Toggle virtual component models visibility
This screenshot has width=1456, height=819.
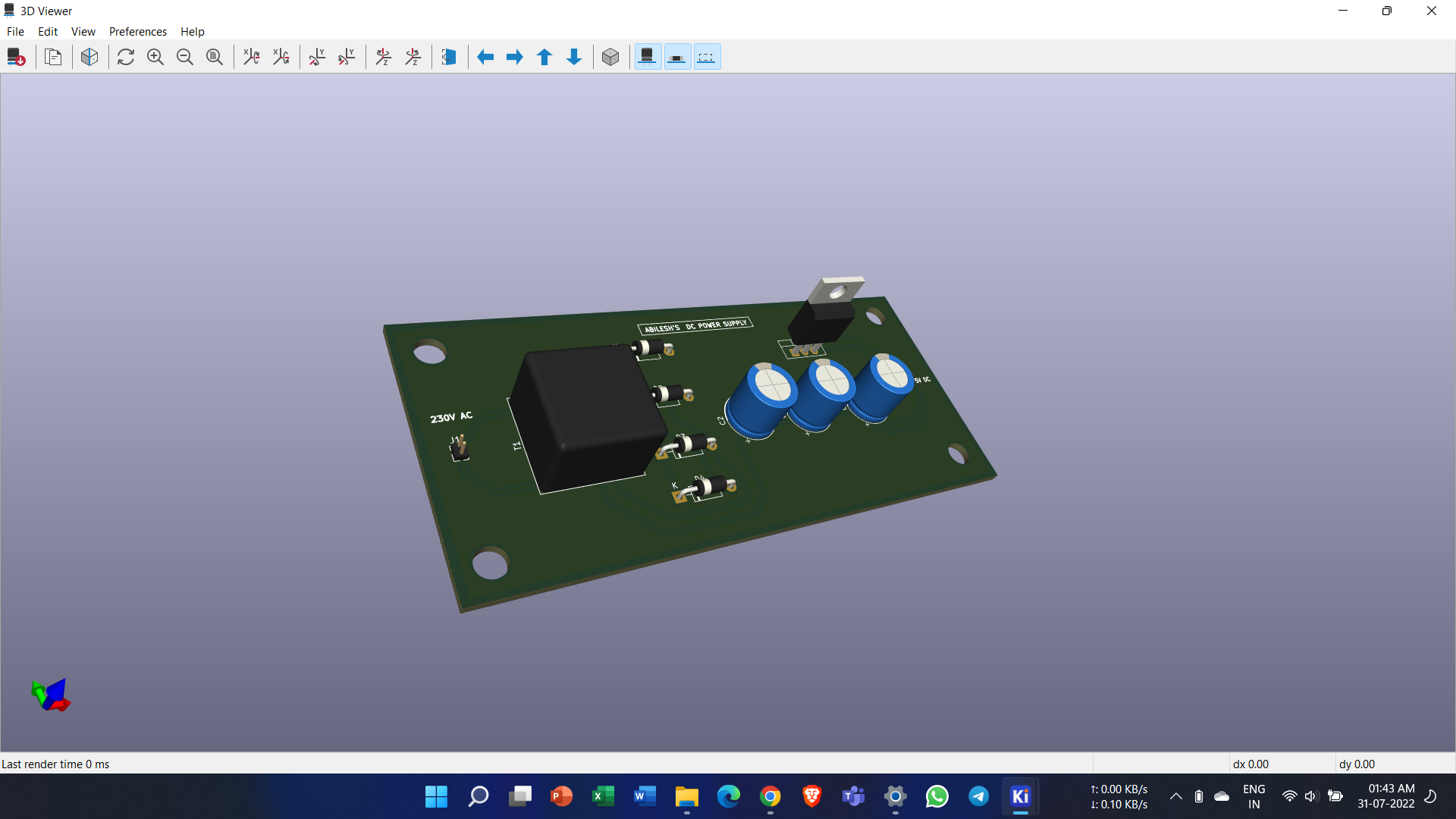707,57
